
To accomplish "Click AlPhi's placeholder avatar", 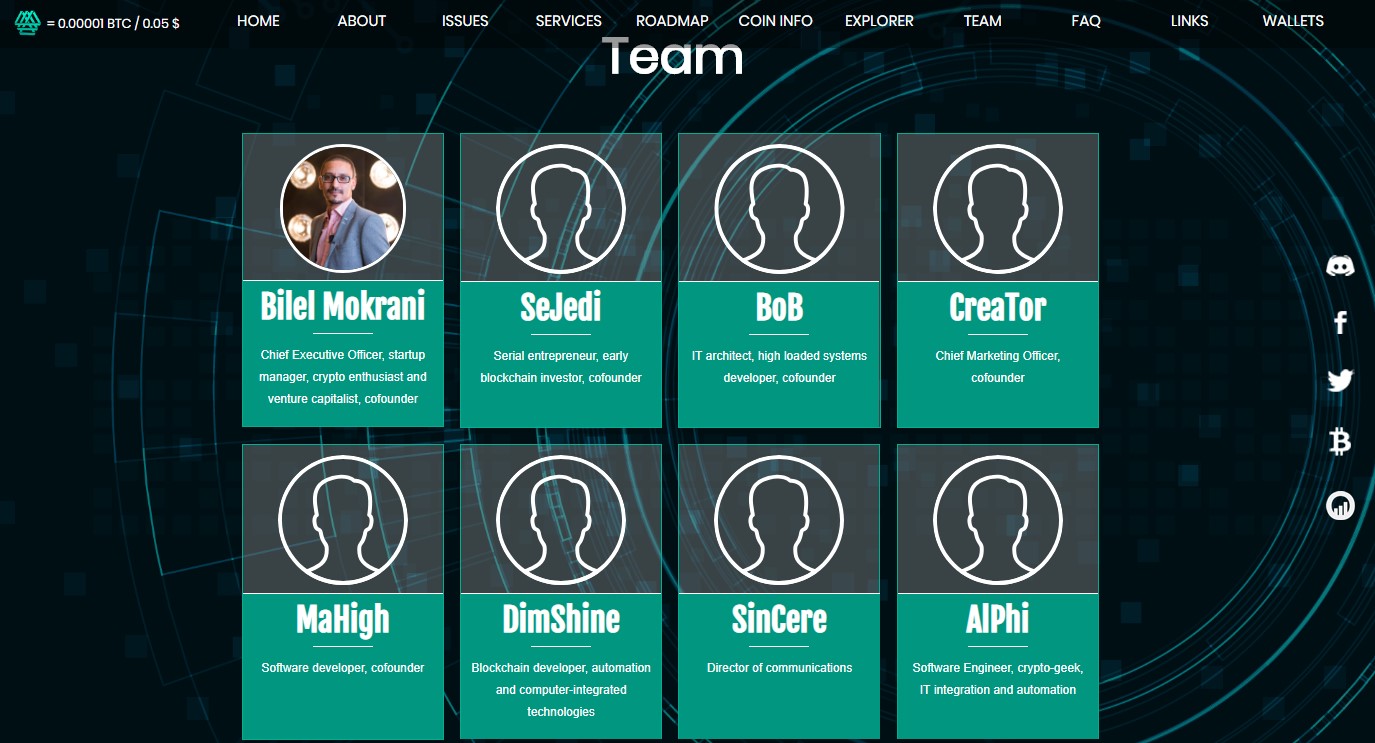I will point(998,520).
